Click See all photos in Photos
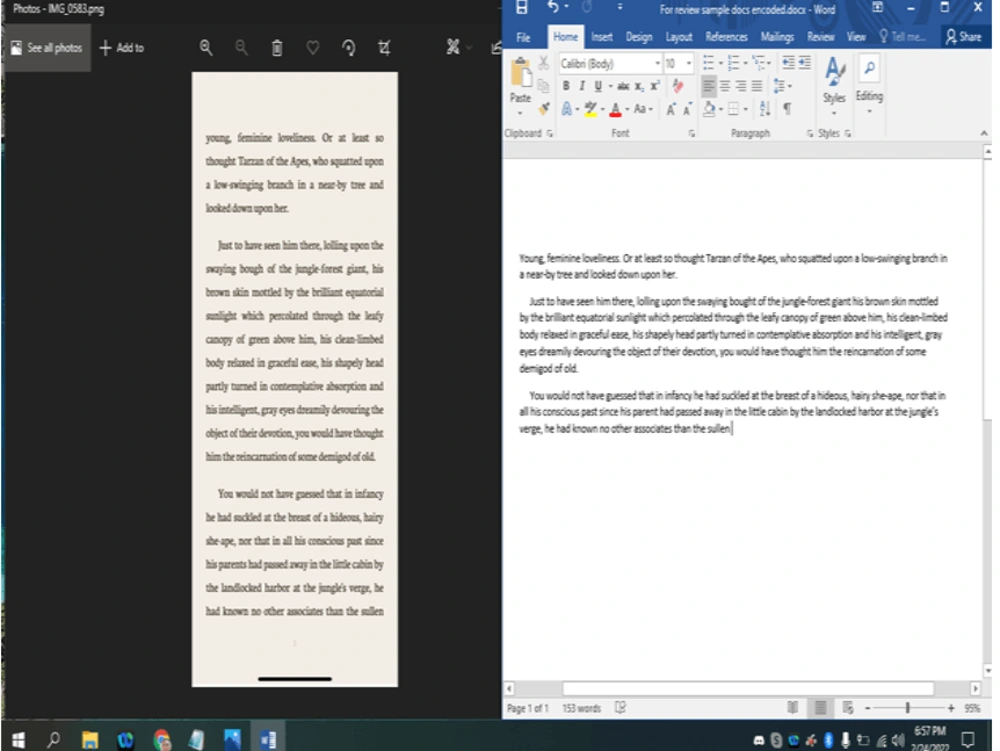 pyautogui.click(x=47, y=48)
